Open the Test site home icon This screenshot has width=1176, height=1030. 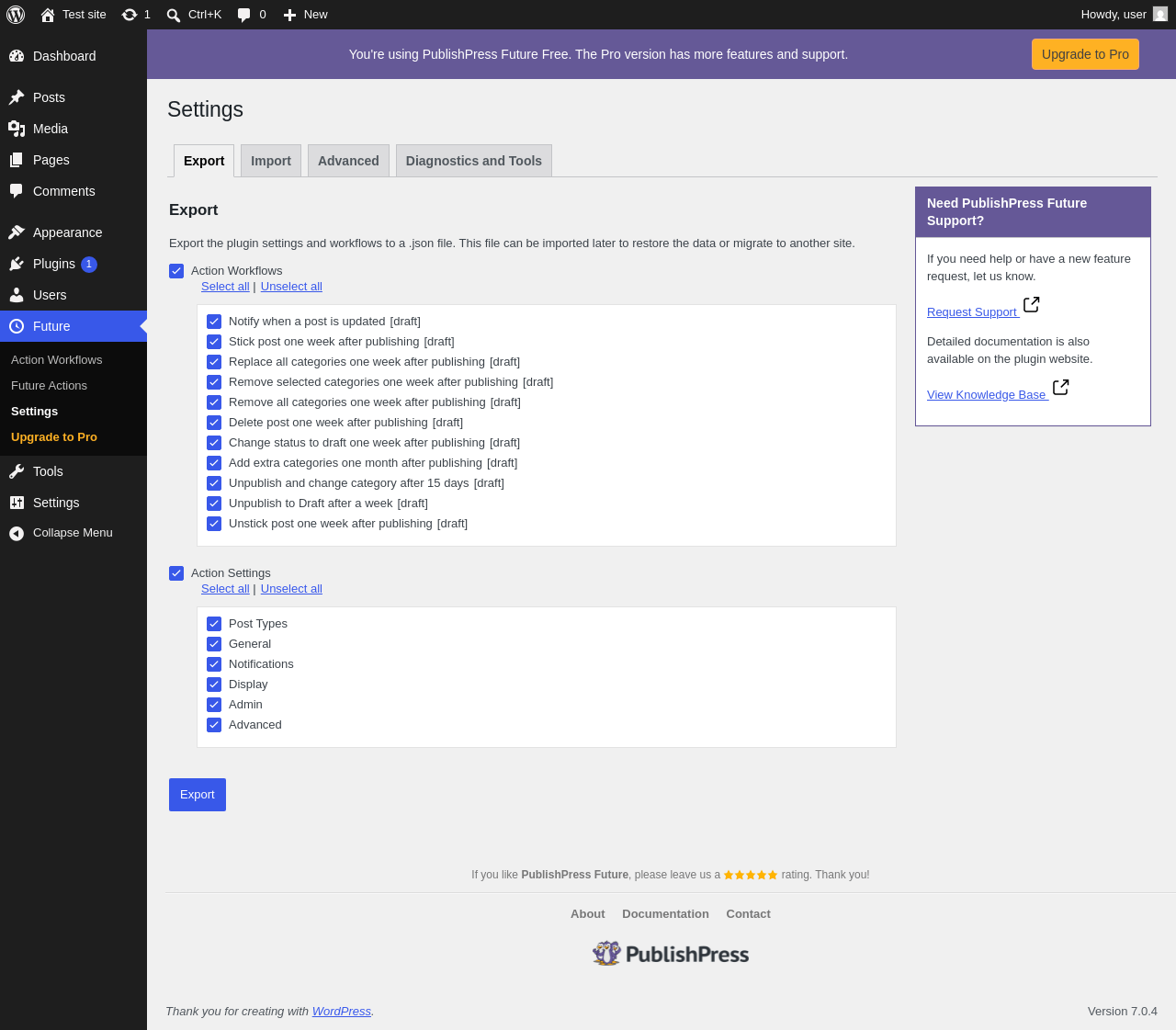48,15
